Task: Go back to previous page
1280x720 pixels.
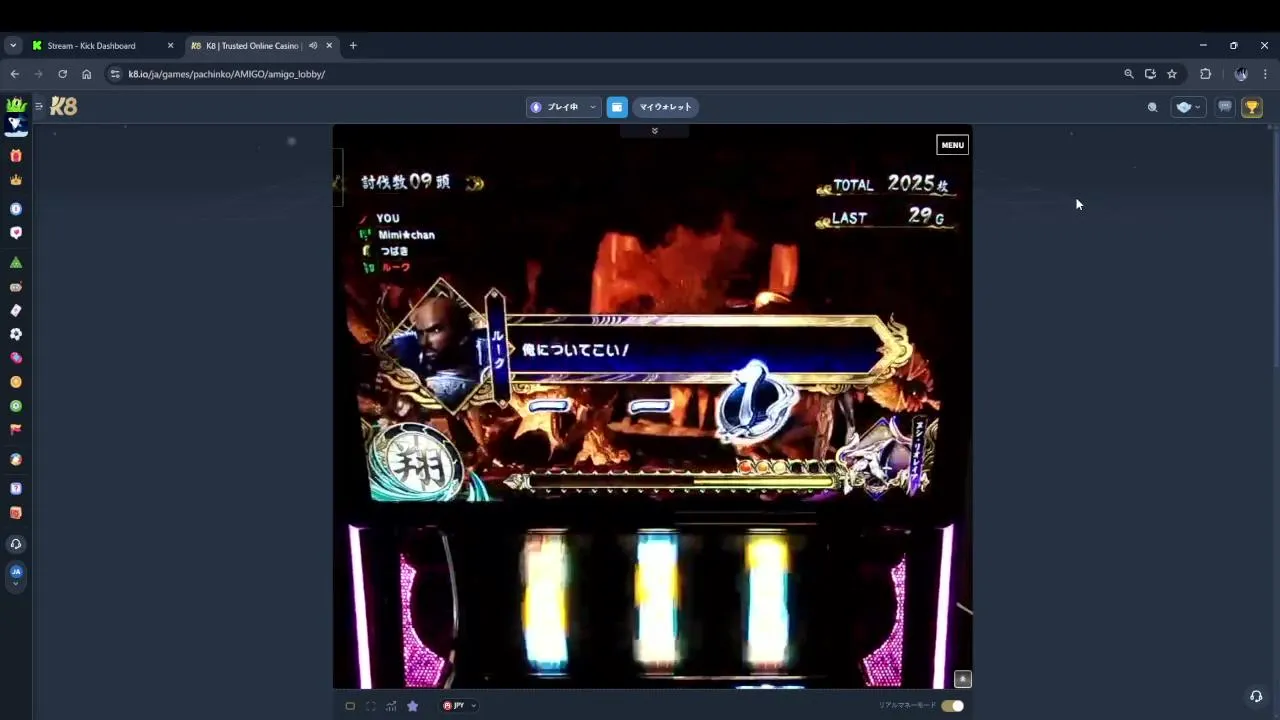Action: (14, 74)
